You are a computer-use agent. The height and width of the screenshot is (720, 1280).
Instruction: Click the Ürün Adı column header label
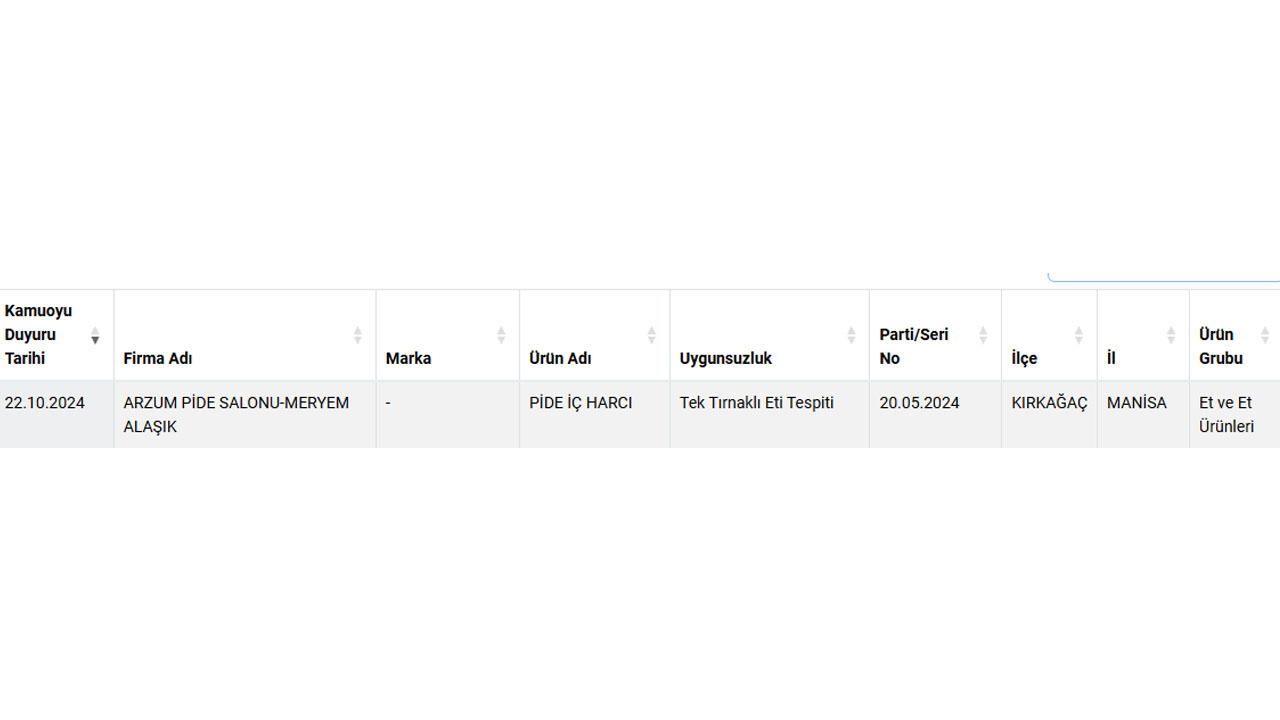pos(560,358)
